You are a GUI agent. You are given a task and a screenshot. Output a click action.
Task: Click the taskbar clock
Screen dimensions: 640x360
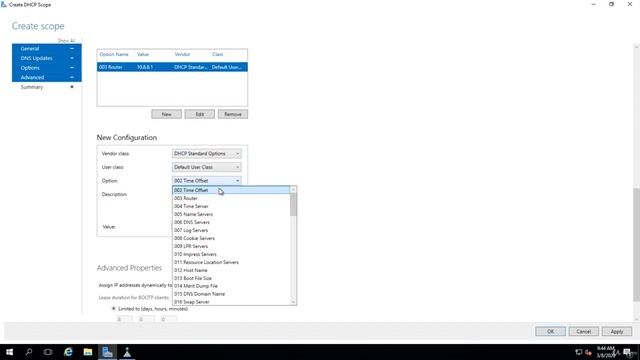(606, 352)
